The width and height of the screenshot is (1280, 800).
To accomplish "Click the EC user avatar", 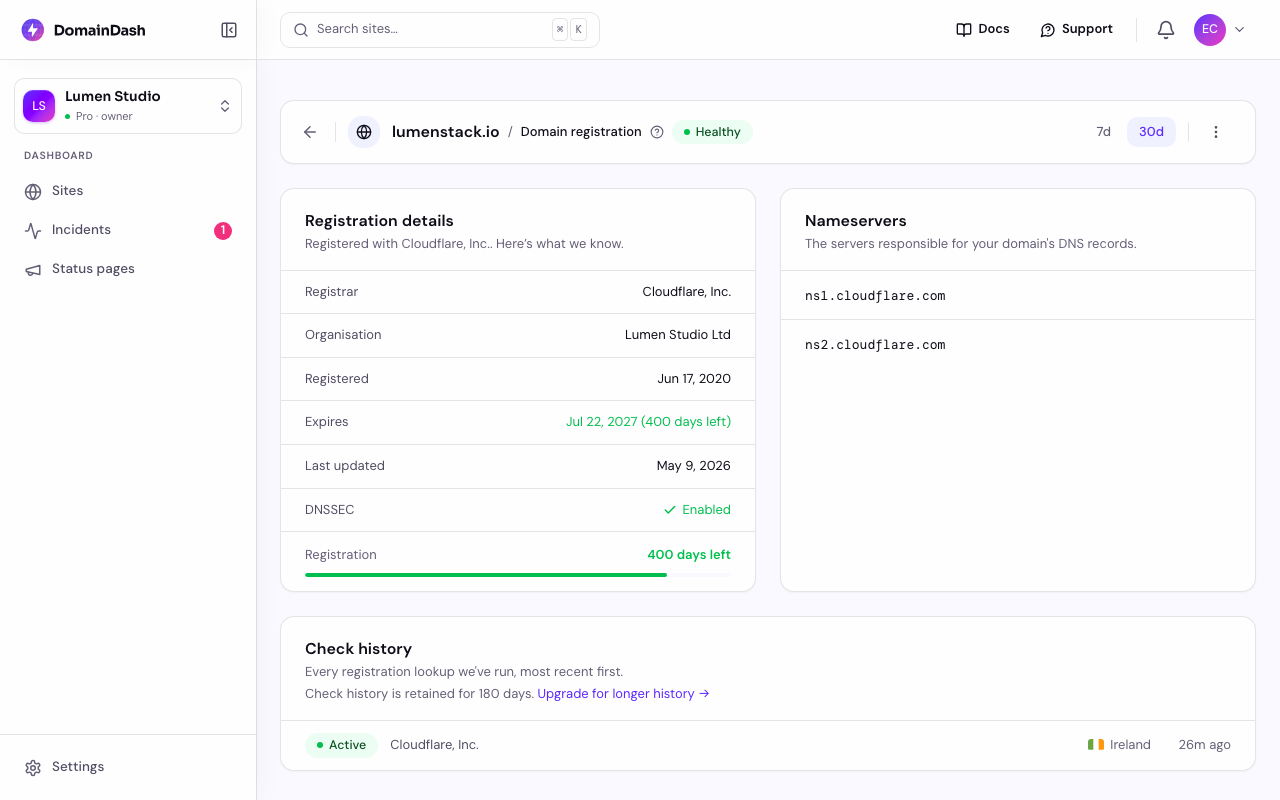I will [1210, 30].
